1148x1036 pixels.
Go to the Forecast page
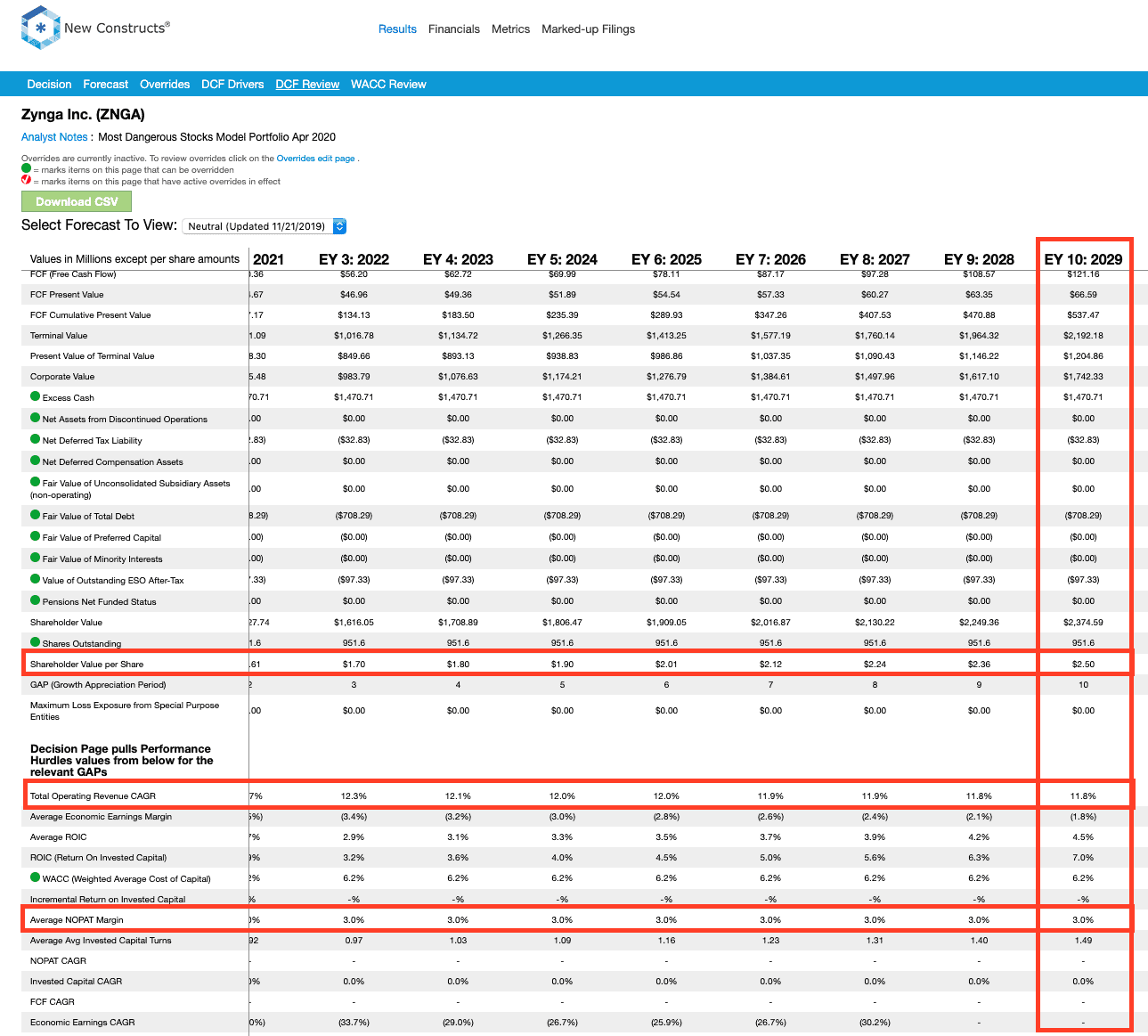106,85
